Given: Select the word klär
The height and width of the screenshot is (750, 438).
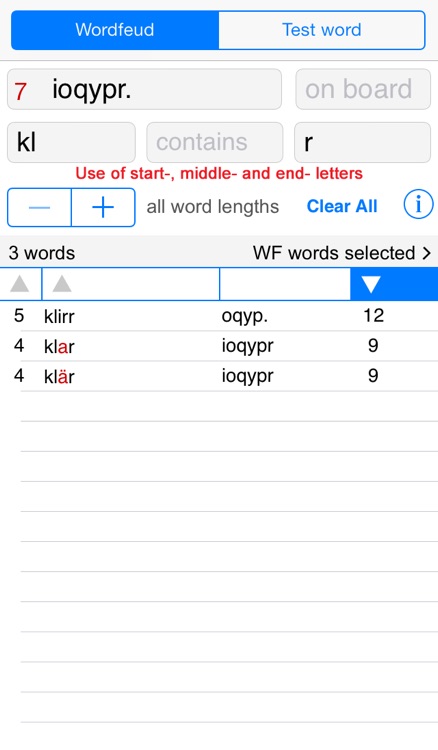Looking at the screenshot, I should tap(59, 376).
